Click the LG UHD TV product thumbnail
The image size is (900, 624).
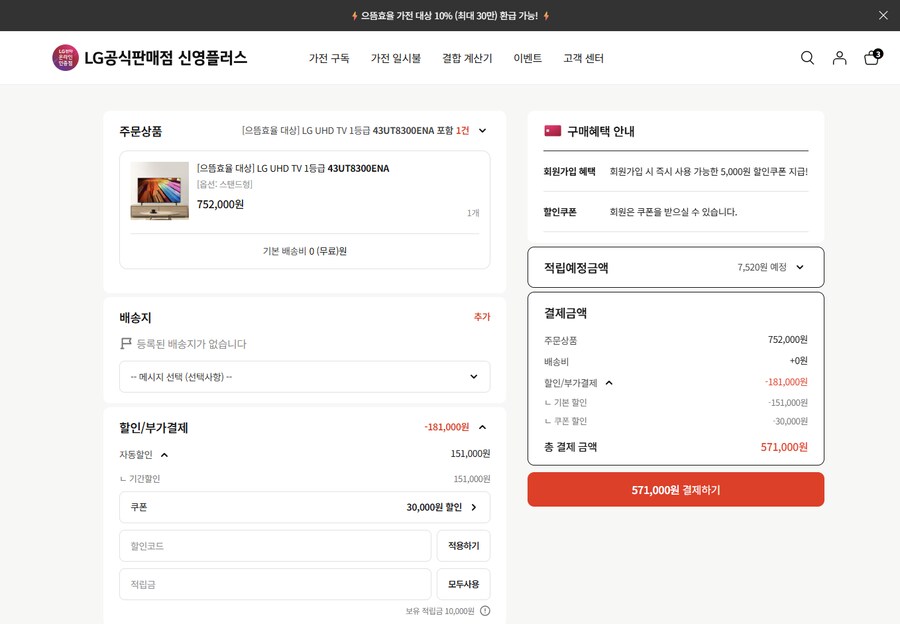pyautogui.click(x=159, y=190)
